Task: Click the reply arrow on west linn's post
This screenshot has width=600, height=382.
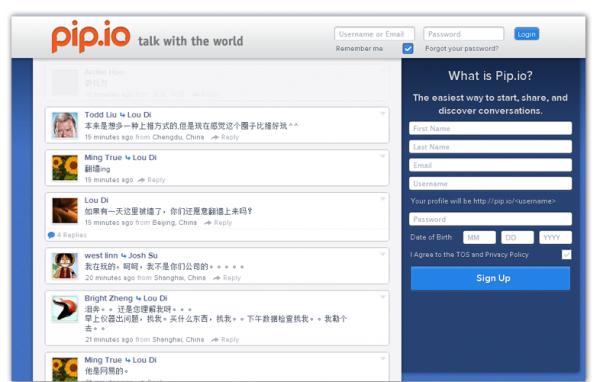Action: (x=217, y=278)
